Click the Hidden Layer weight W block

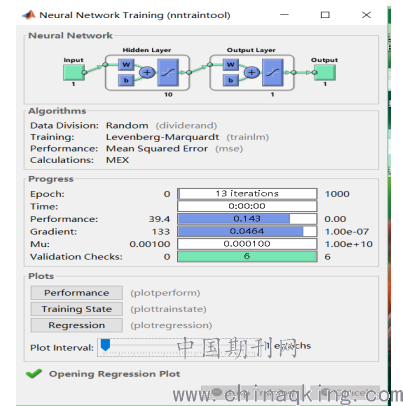tap(126, 65)
